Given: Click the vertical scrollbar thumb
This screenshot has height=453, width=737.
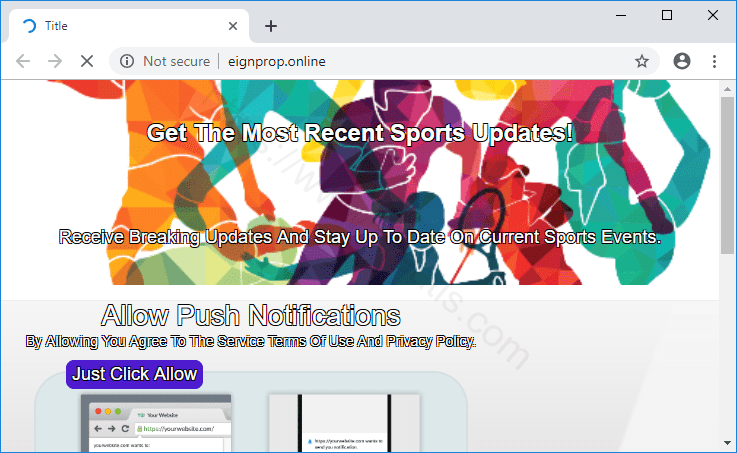Looking at the screenshot, I should (x=727, y=175).
